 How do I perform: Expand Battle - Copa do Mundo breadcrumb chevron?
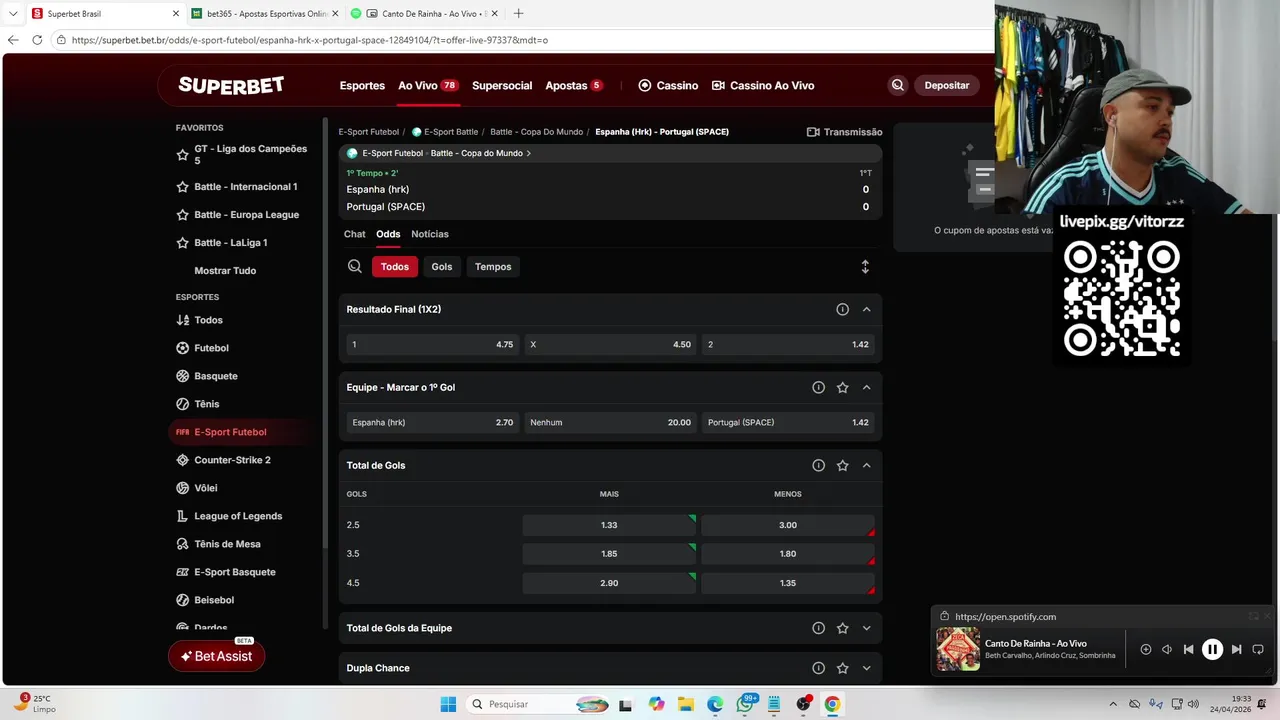tap(528, 154)
